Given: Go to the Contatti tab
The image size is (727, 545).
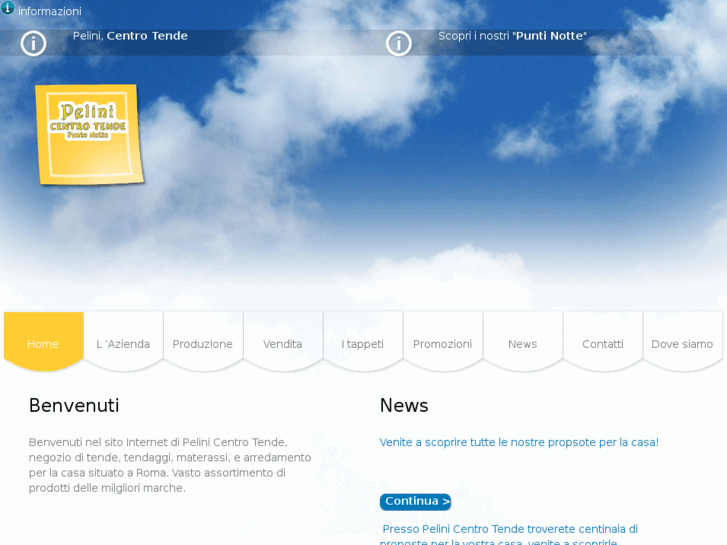Looking at the screenshot, I should tap(603, 342).
